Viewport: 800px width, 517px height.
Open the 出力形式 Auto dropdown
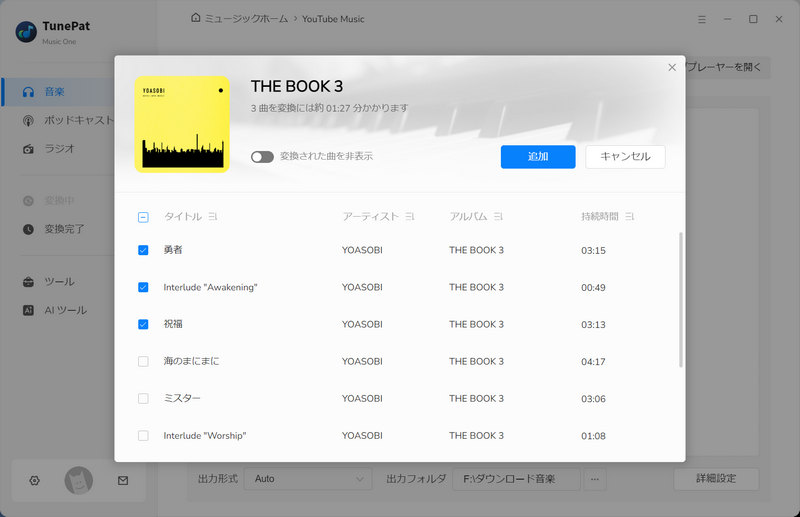[308, 479]
